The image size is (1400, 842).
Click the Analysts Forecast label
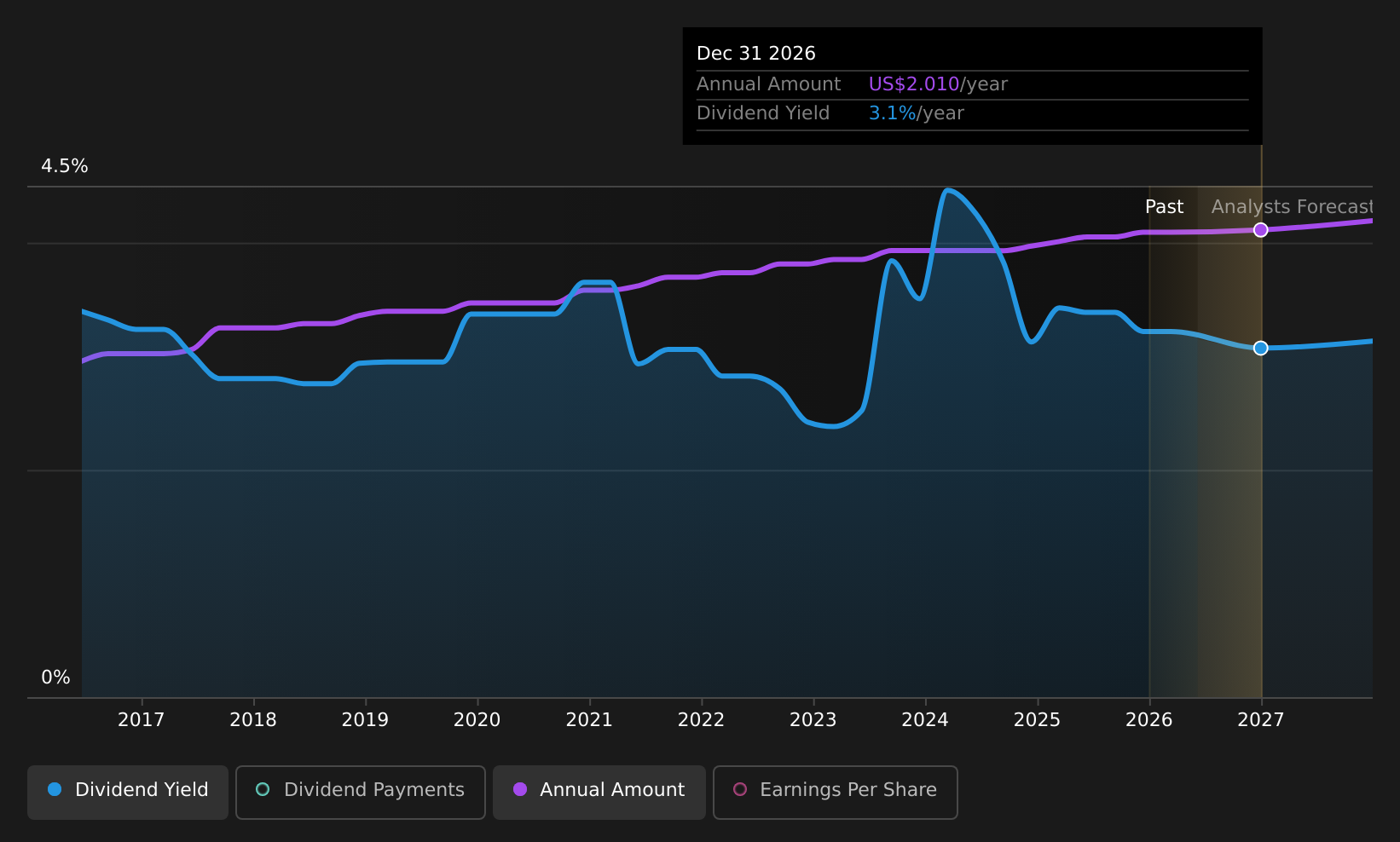pyautogui.click(x=1292, y=207)
